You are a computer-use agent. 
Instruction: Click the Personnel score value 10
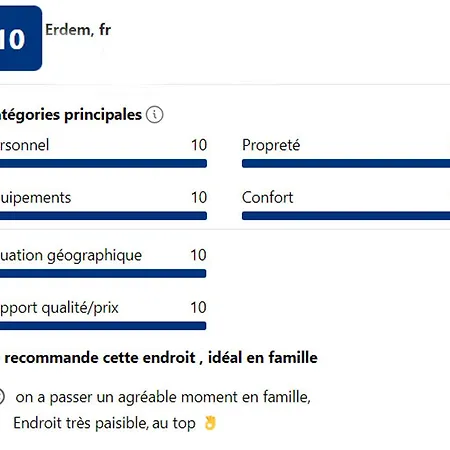199,145
